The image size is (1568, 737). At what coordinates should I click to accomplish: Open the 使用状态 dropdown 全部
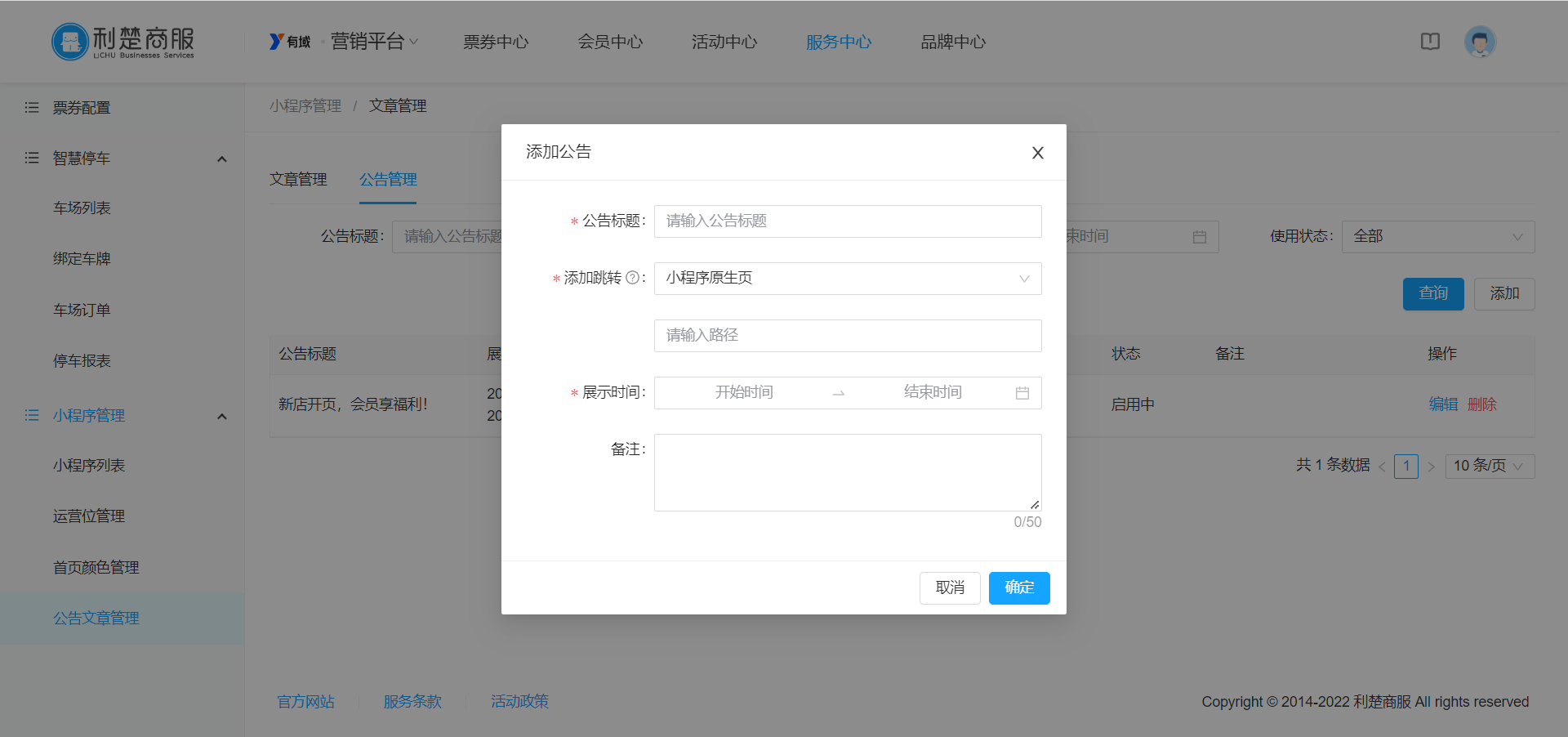click(x=1438, y=237)
